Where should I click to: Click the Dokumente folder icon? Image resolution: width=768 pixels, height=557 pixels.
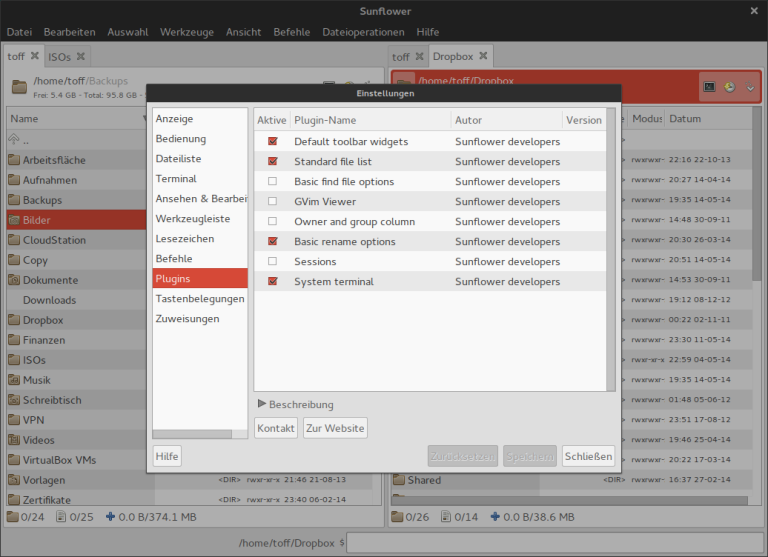[14, 280]
